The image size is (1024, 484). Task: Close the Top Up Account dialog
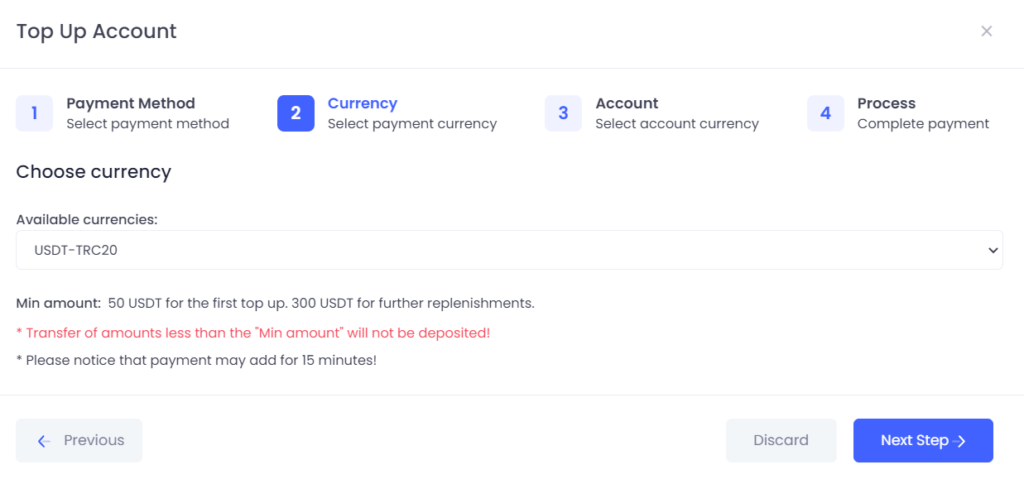pyautogui.click(x=986, y=31)
